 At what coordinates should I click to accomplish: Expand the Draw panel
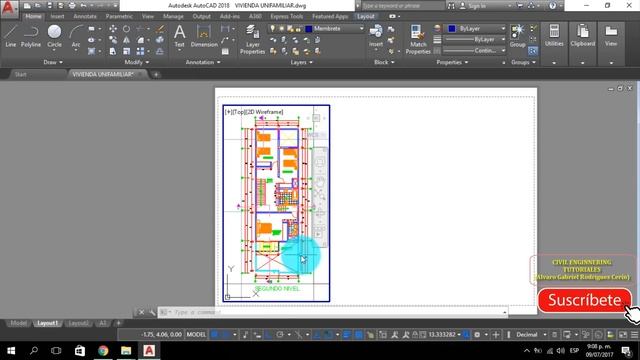53,62
